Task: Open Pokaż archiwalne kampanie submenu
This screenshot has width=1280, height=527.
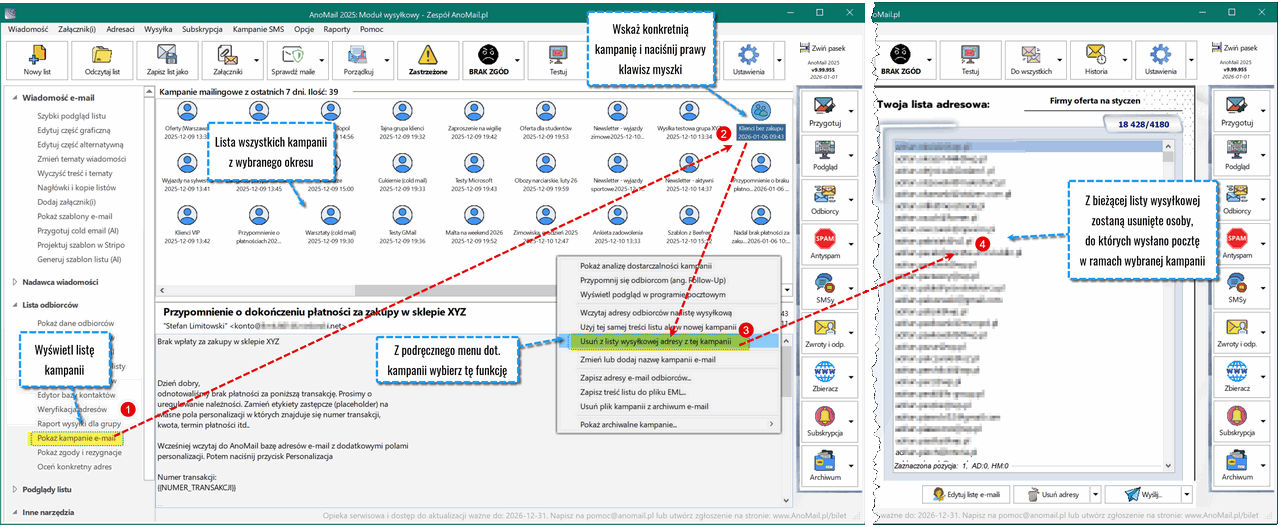Action: [x=668, y=424]
